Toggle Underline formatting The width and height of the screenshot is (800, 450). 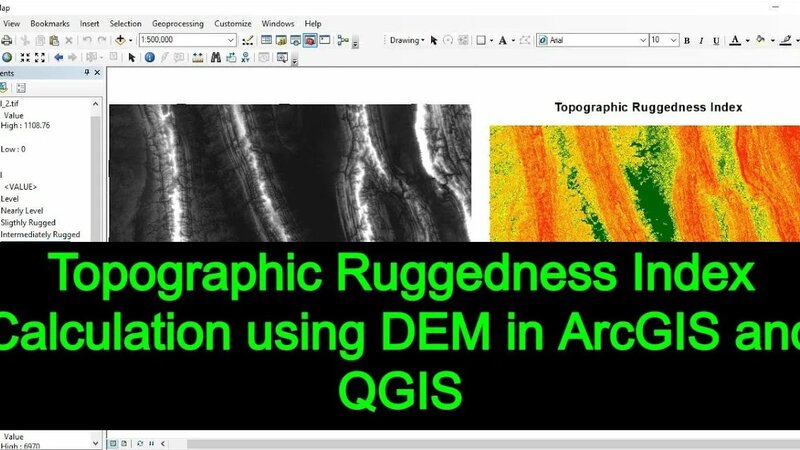tap(716, 40)
